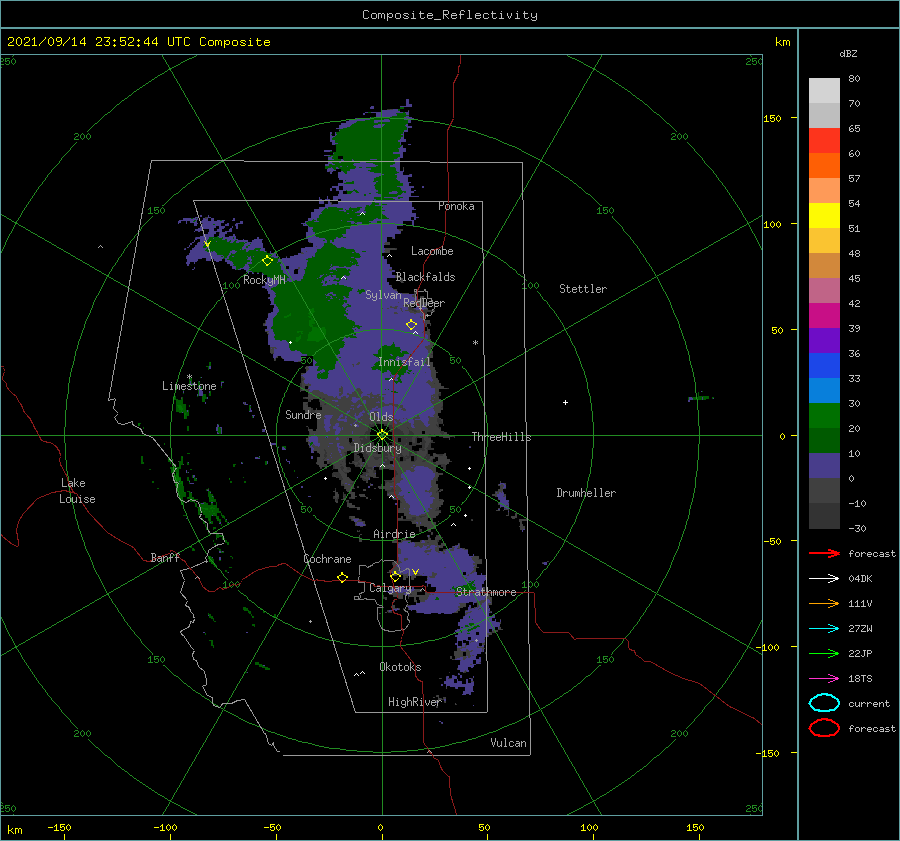Select the dark green 20 dBZ swatch
The width and height of the screenshot is (900, 841).
(x=824, y=440)
